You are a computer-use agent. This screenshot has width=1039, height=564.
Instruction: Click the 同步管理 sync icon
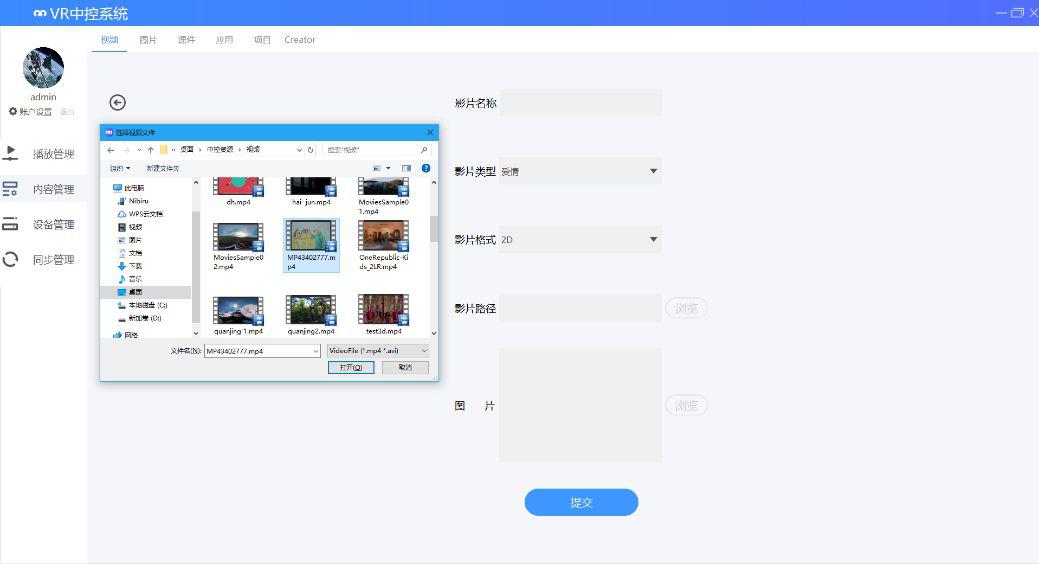pyautogui.click(x=11, y=260)
